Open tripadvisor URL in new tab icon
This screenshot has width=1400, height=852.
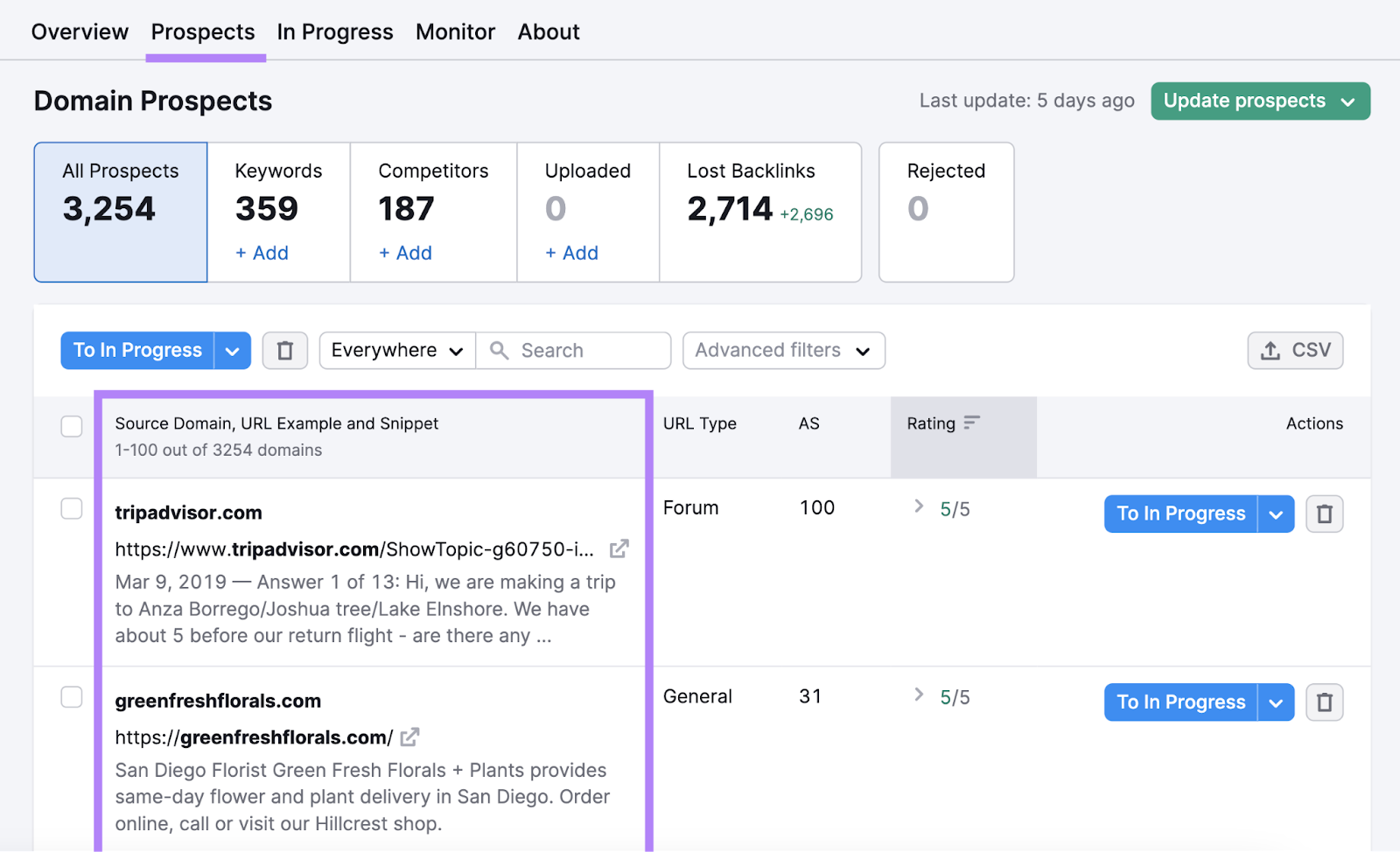coord(619,549)
